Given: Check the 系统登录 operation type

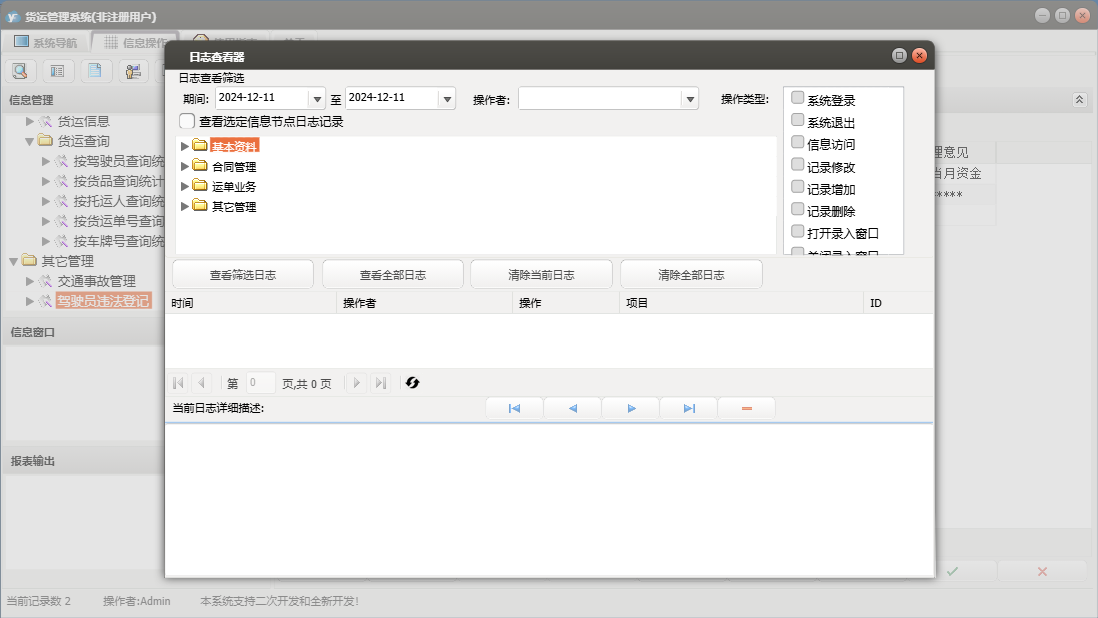Looking at the screenshot, I should coord(798,98).
